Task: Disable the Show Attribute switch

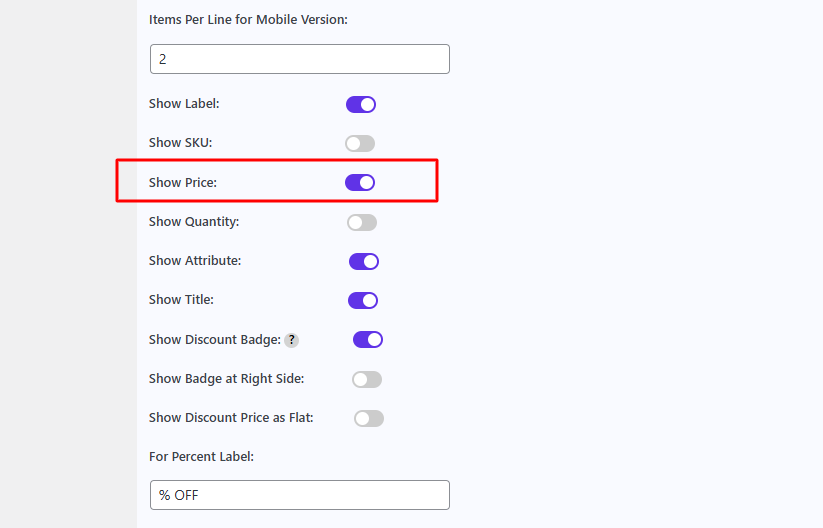Action: click(364, 261)
